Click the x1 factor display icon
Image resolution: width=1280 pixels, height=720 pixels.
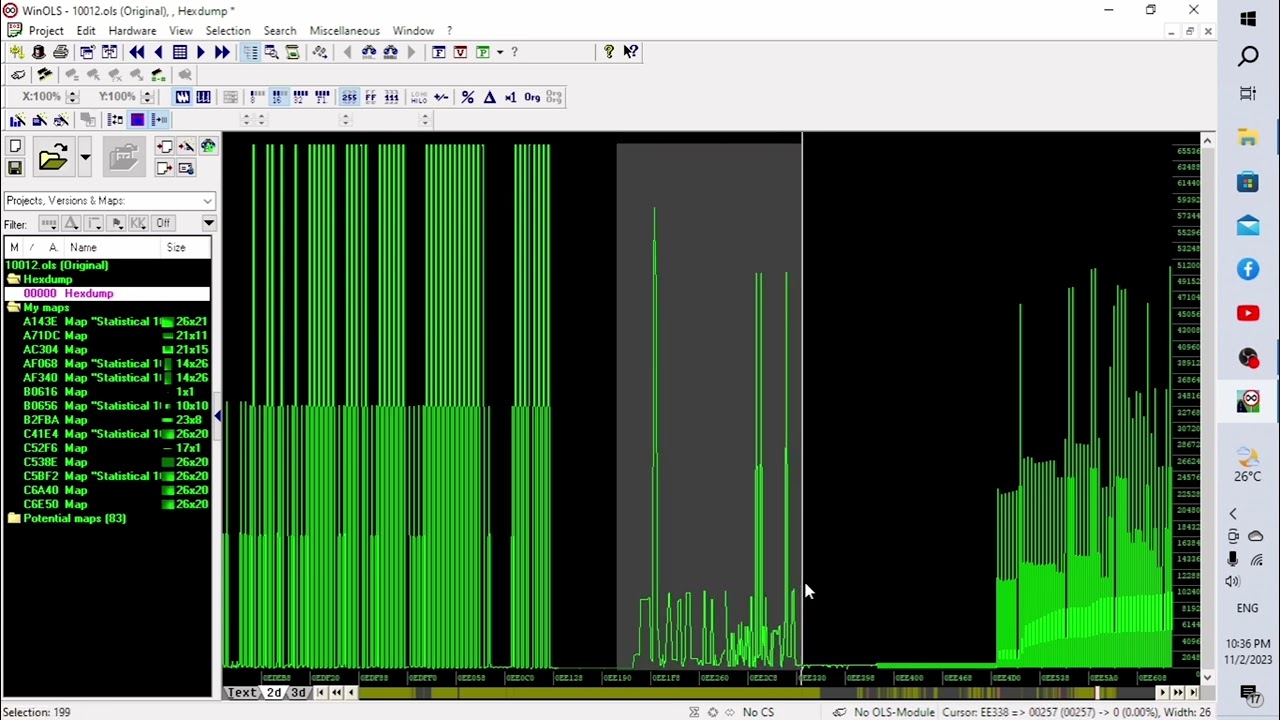(510, 97)
